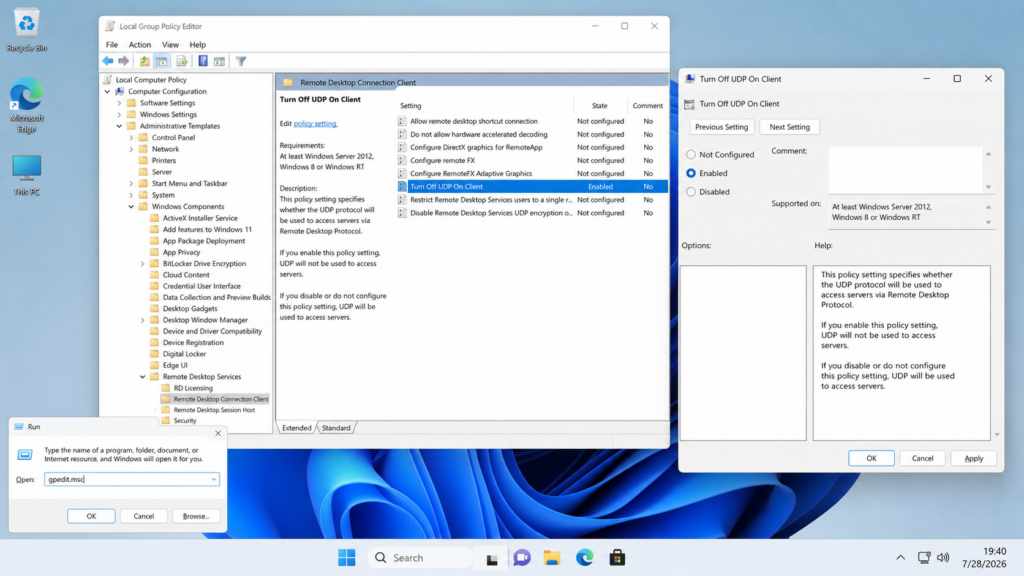The height and width of the screenshot is (576, 1024).
Task: Expand the Control Panel tree node
Action: (131, 138)
